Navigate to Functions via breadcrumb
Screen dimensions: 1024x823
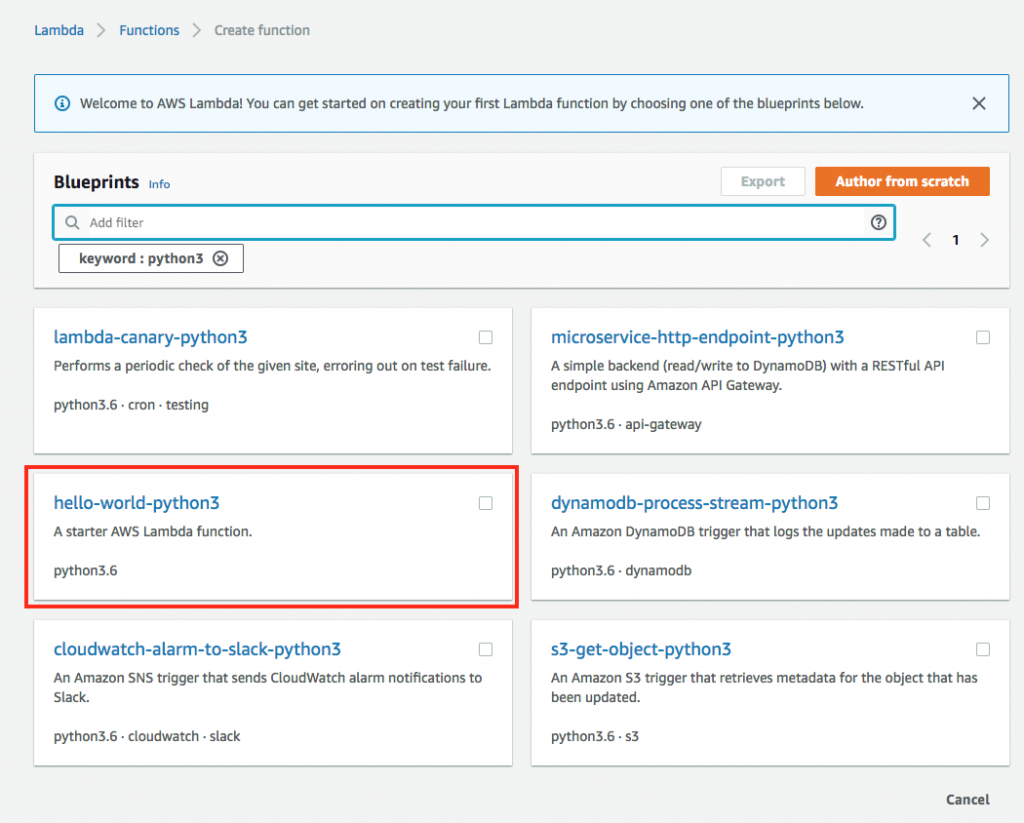point(148,30)
